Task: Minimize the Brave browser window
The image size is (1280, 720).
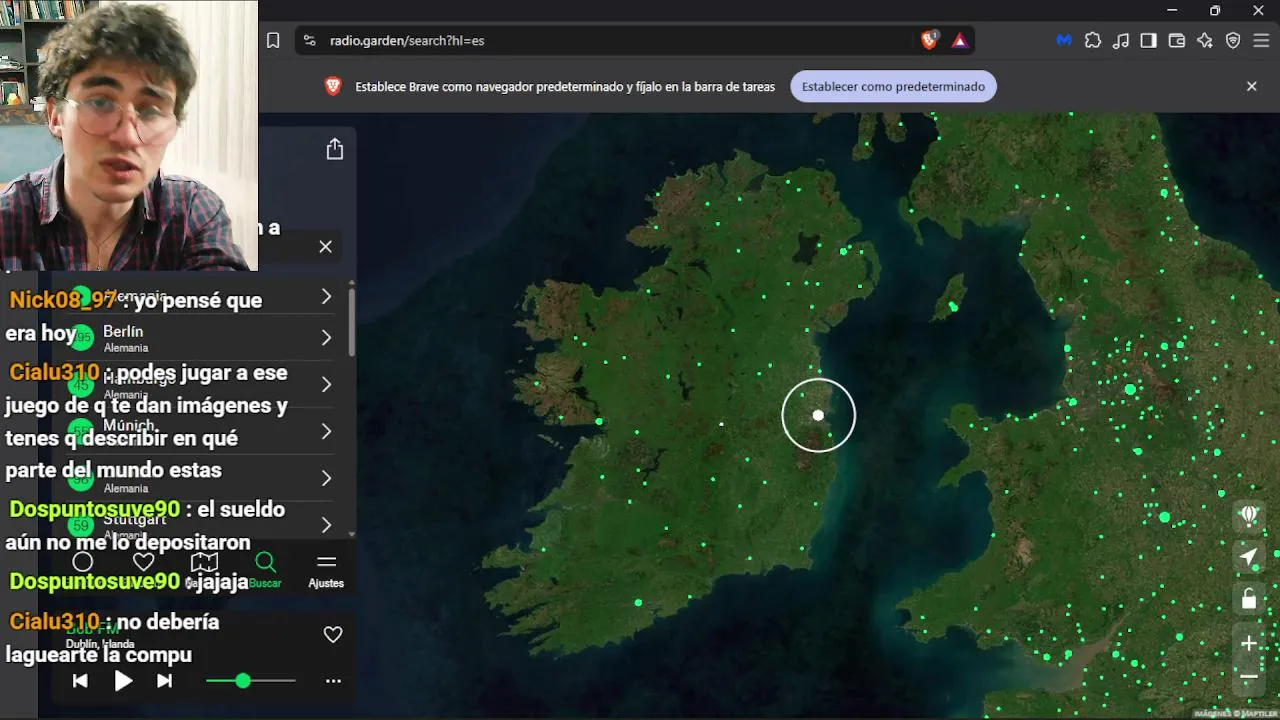Action: [x=1172, y=10]
